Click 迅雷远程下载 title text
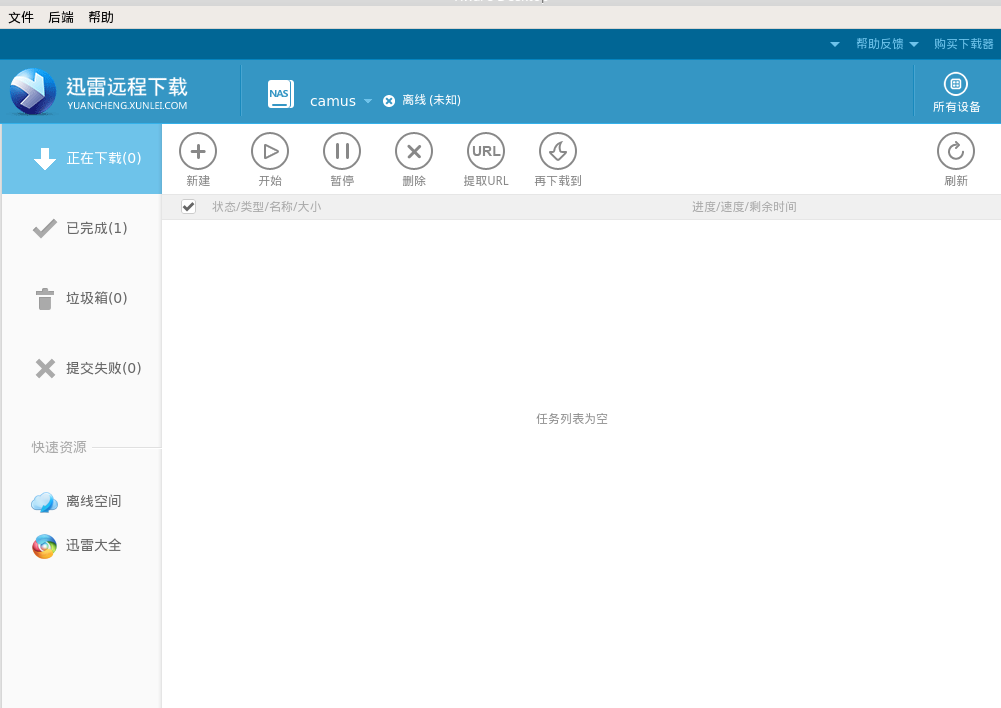 126,86
